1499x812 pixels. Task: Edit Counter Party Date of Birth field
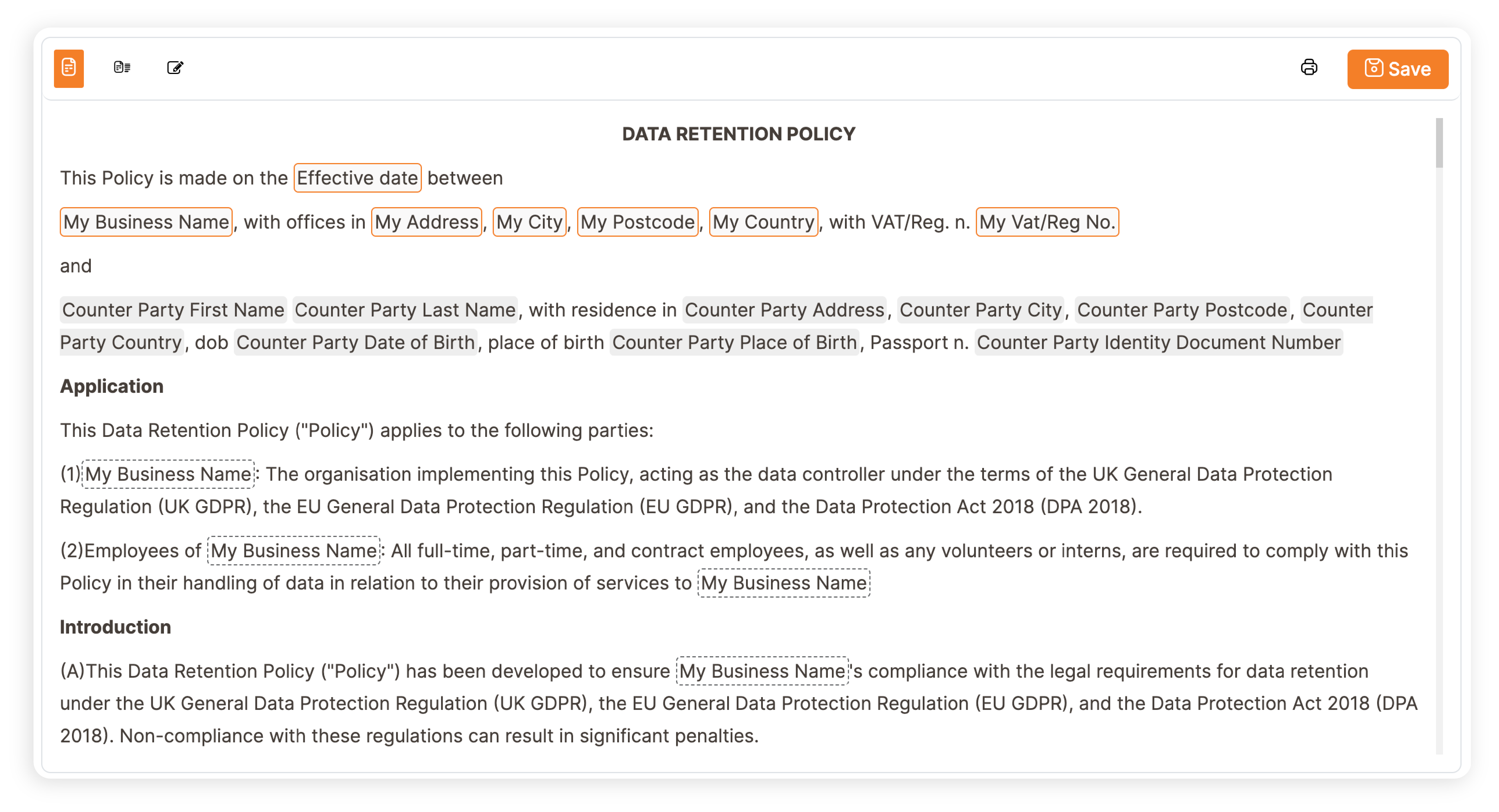point(355,343)
